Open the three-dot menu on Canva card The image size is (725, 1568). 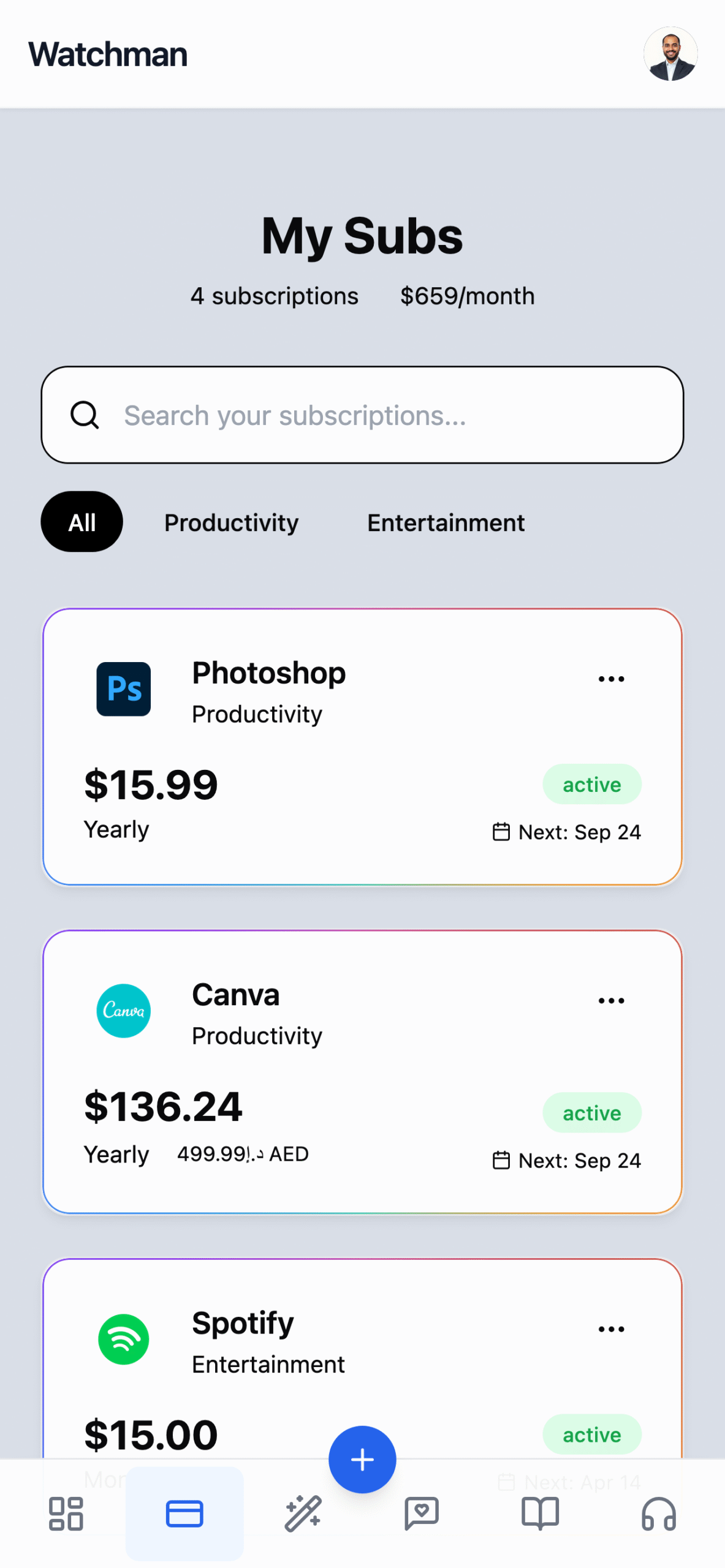tap(611, 1000)
